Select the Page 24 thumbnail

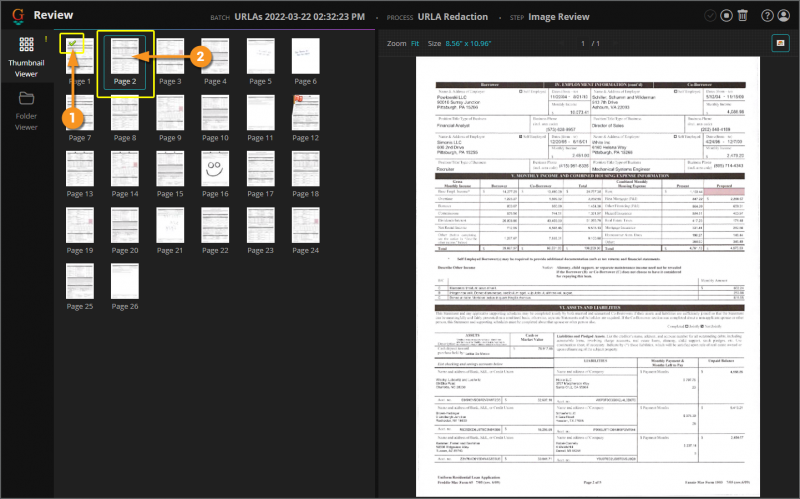(306, 226)
